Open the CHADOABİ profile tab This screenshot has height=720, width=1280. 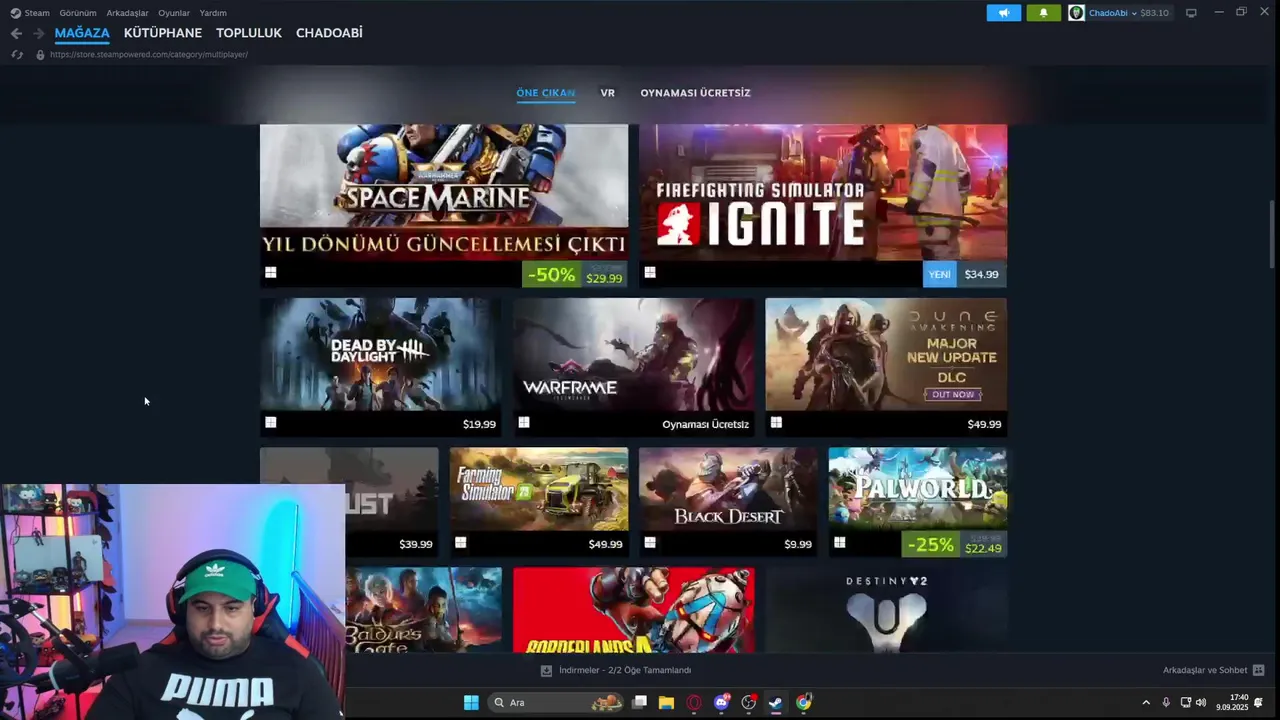pos(329,33)
